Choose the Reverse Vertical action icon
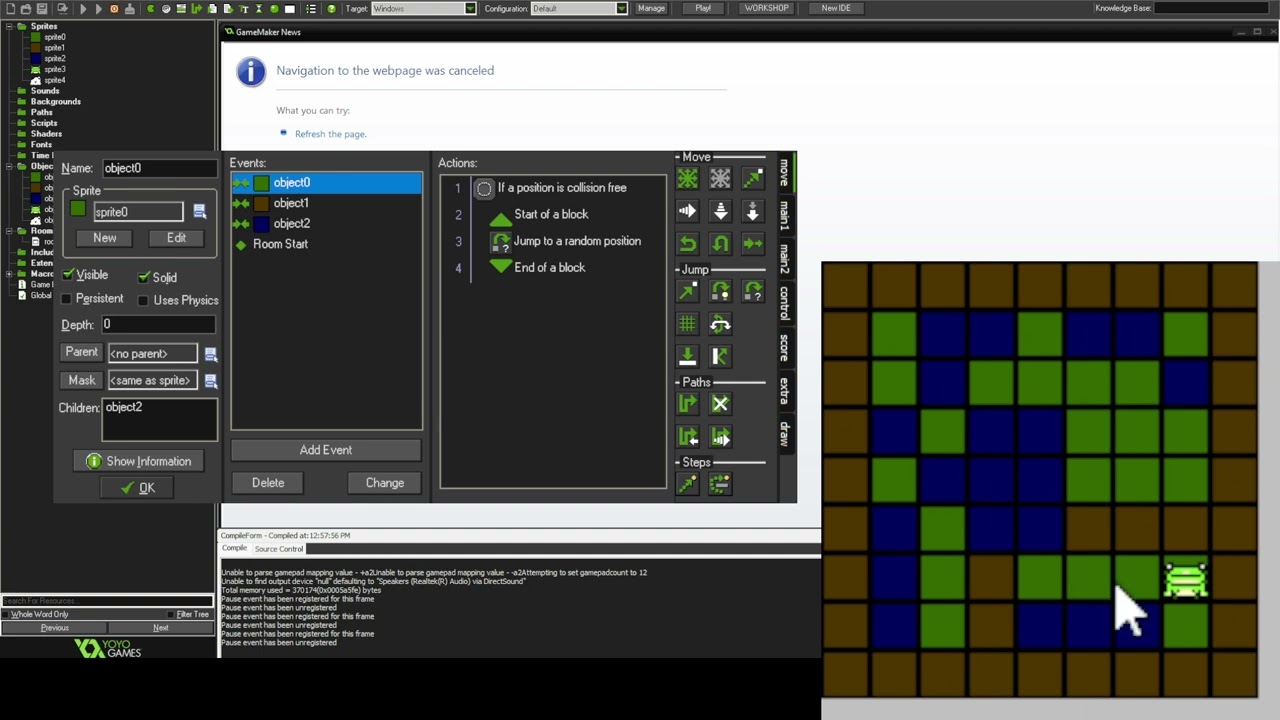Viewport: 1280px width, 720px height. pos(720,243)
